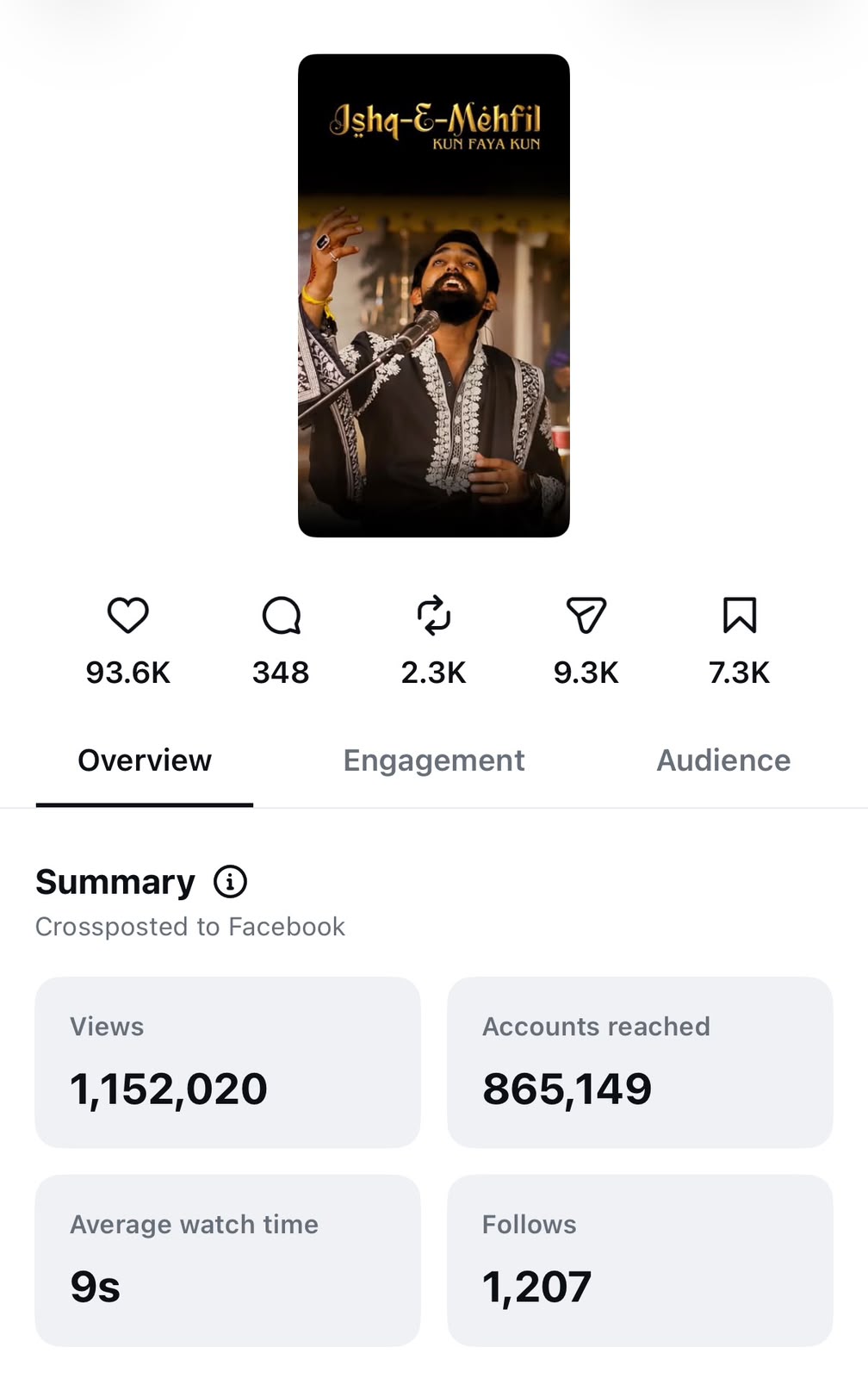The height and width of the screenshot is (1378, 868).
Task: Switch to the Audience tab
Action: coord(723,760)
